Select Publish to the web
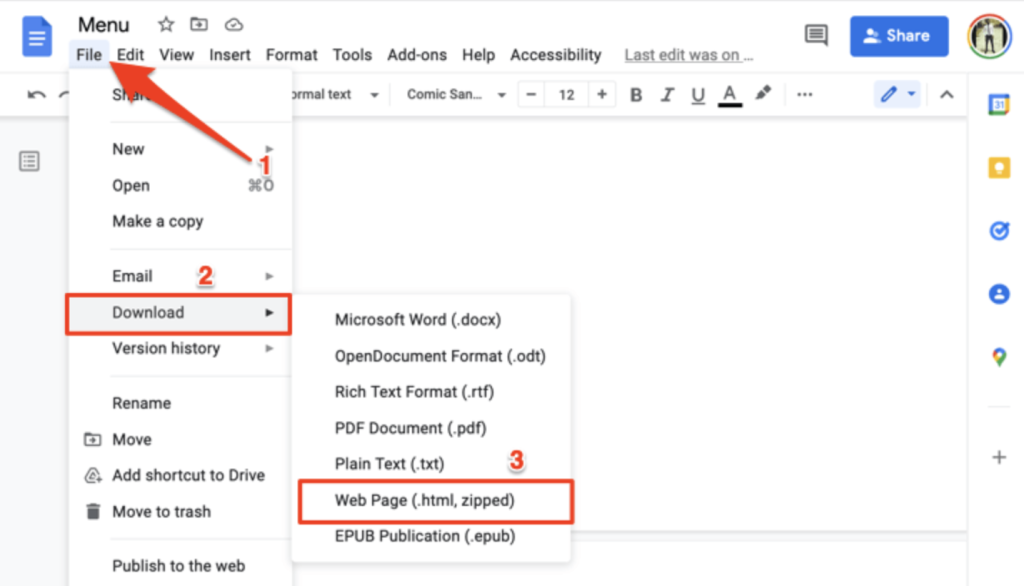 [x=181, y=566]
